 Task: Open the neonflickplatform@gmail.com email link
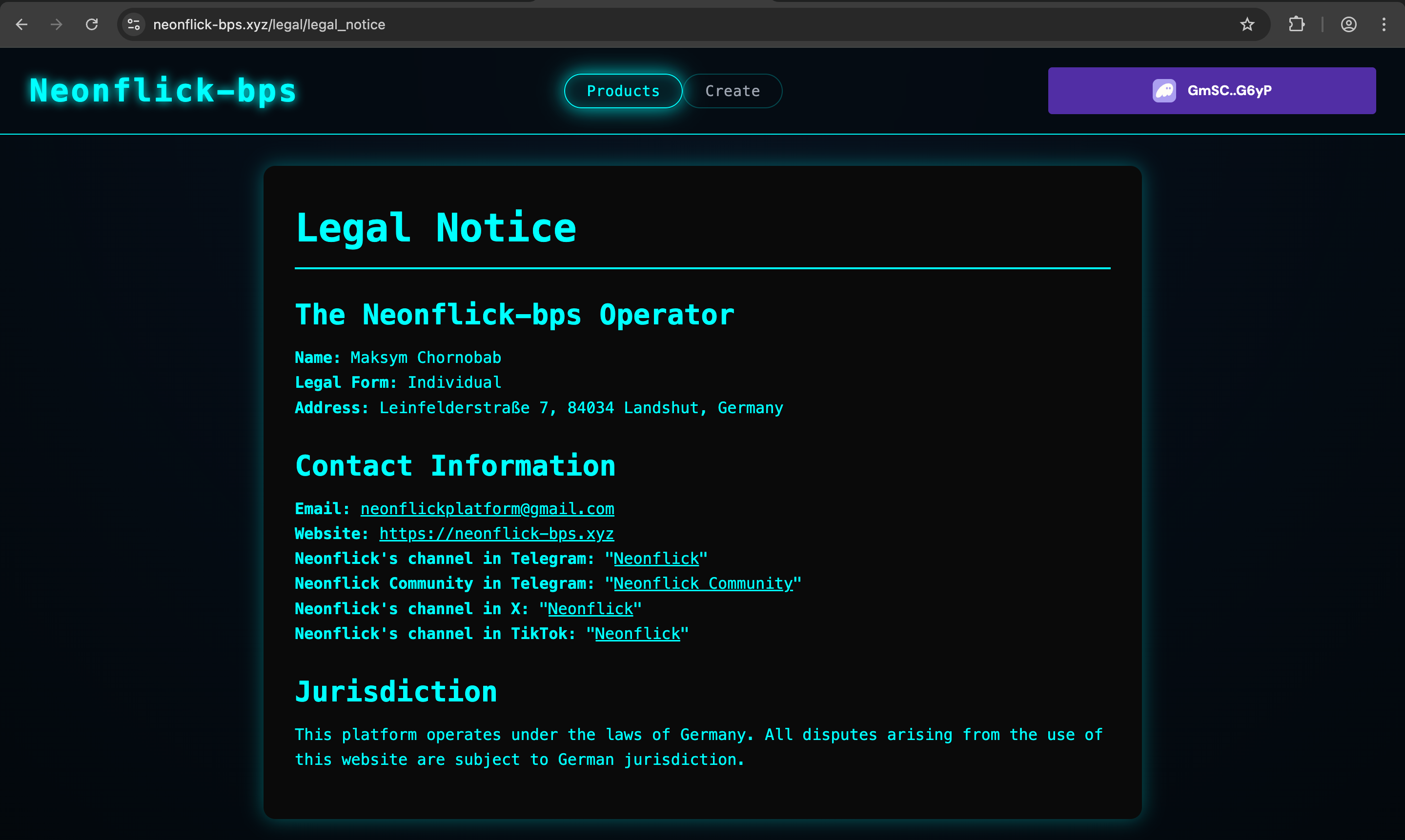click(487, 508)
